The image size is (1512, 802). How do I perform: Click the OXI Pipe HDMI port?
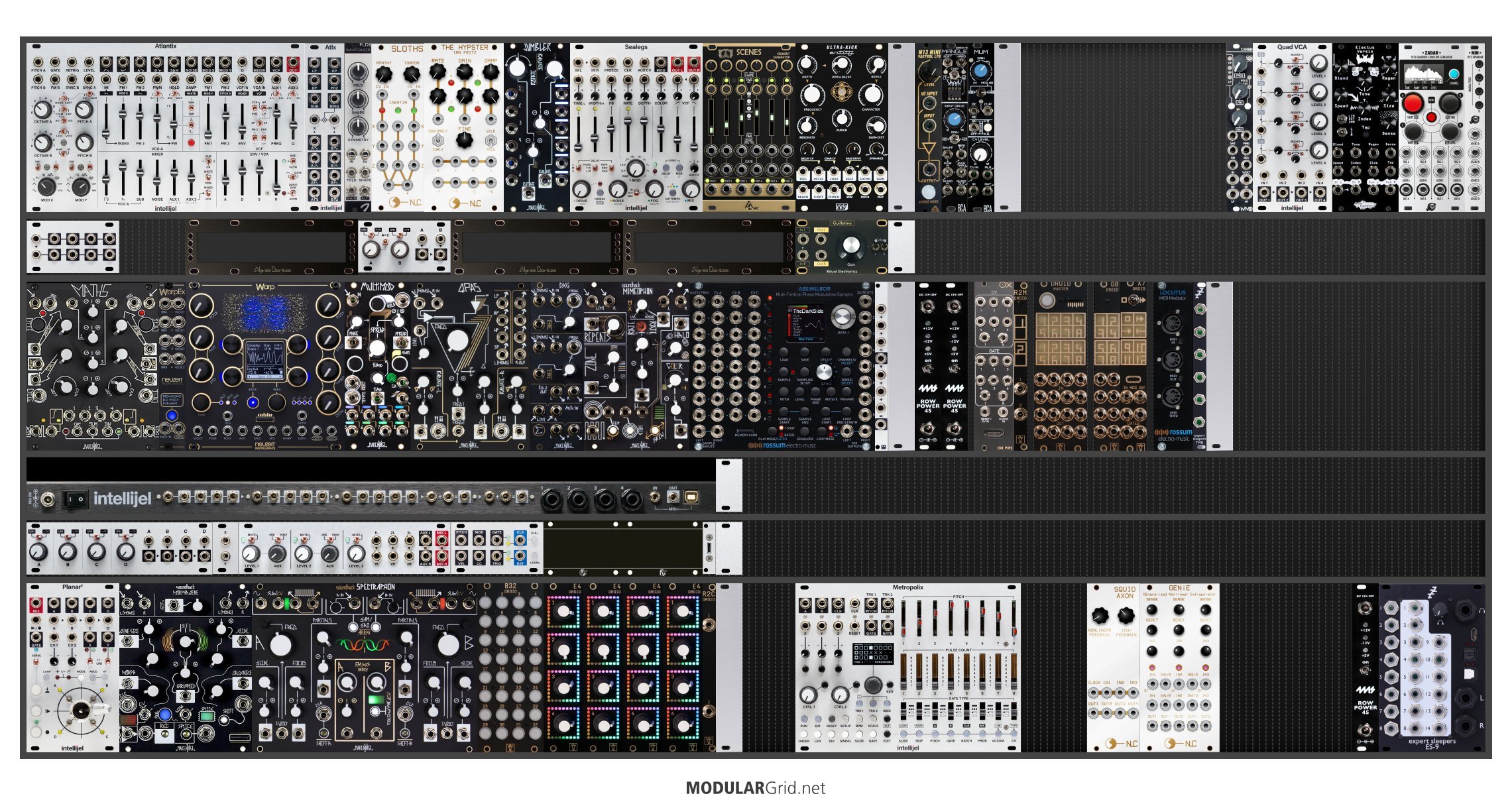pyautogui.click(x=993, y=434)
